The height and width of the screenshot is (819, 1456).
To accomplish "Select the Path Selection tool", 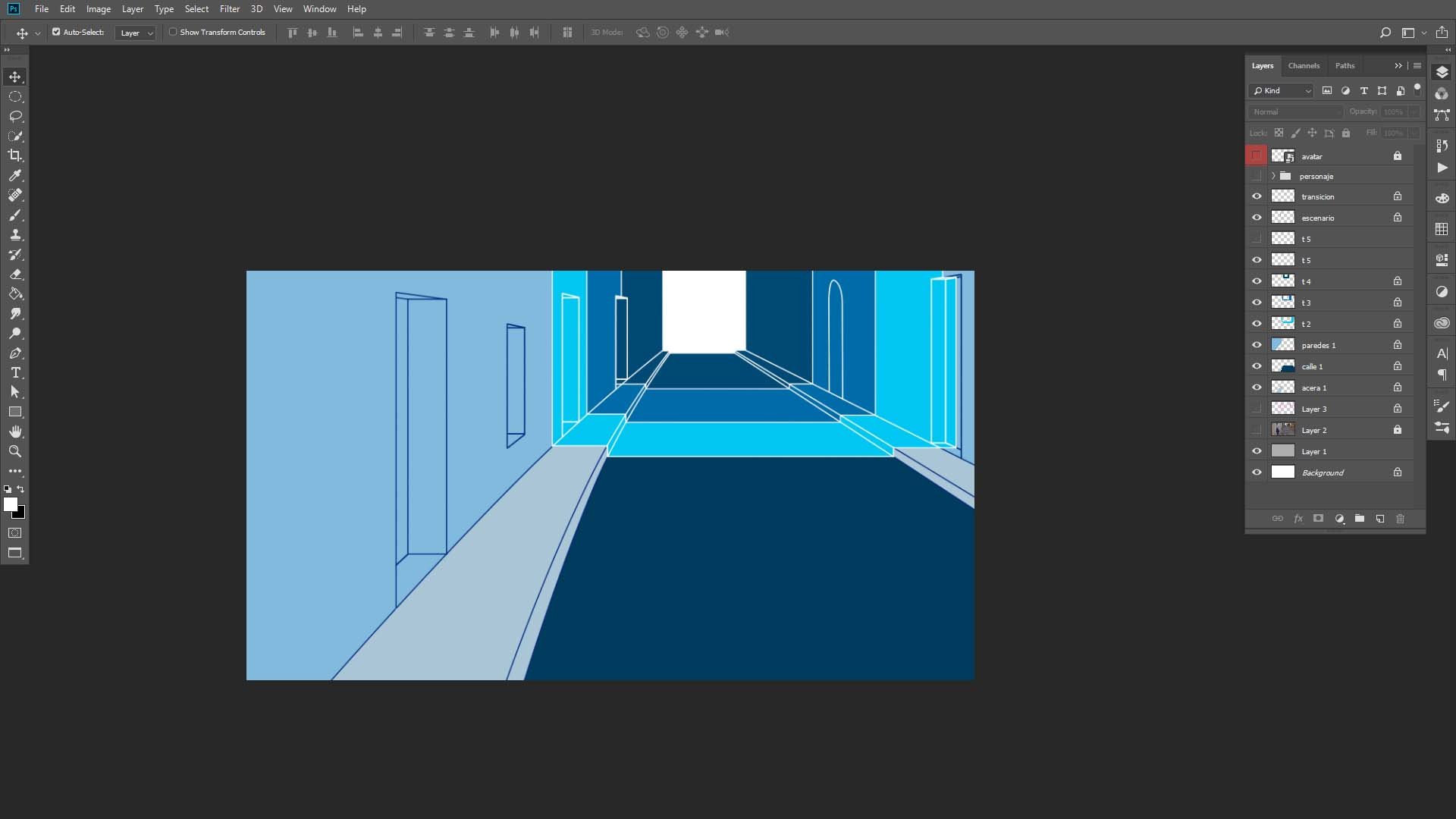I will click(x=15, y=392).
